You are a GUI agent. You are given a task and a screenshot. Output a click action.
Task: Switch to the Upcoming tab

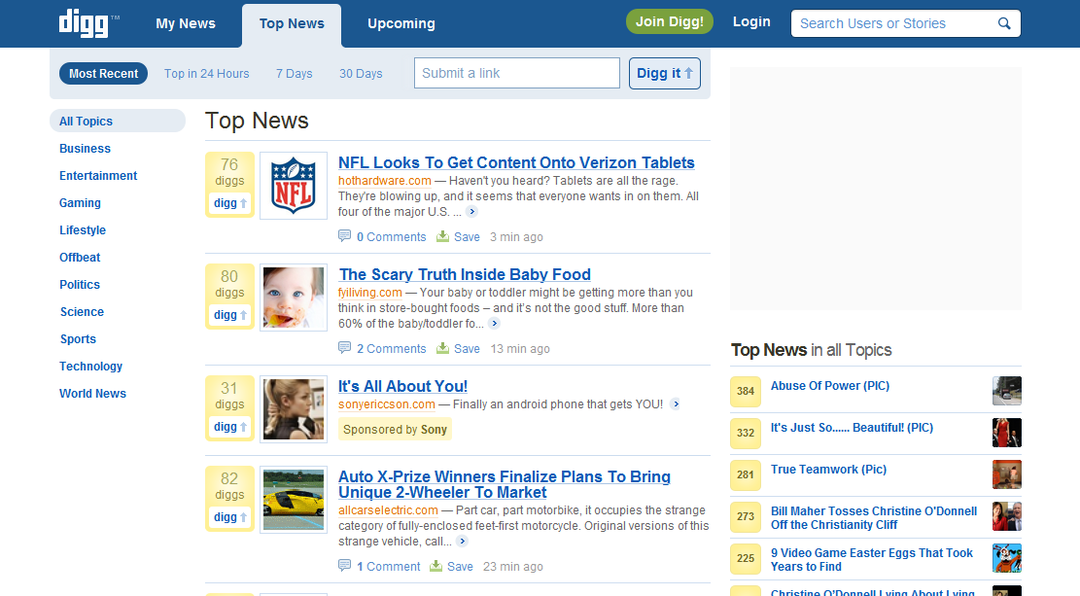pos(401,22)
